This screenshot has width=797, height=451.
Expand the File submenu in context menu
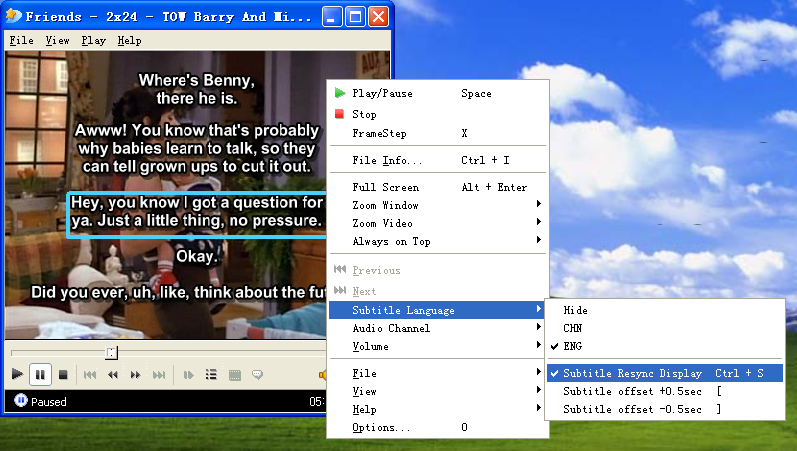click(x=438, y=373)
